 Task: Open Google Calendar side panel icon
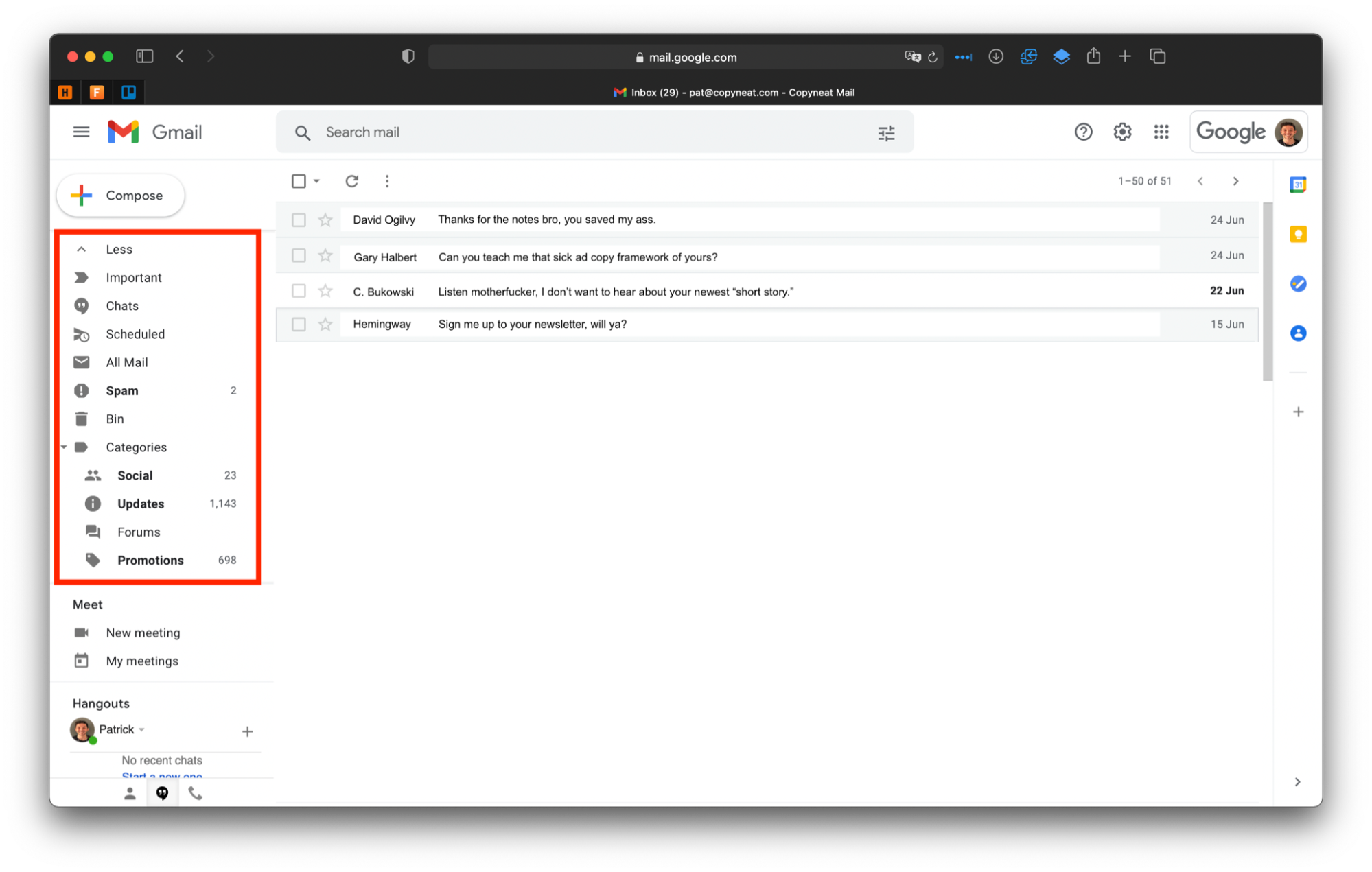(x=1297, y=185)
